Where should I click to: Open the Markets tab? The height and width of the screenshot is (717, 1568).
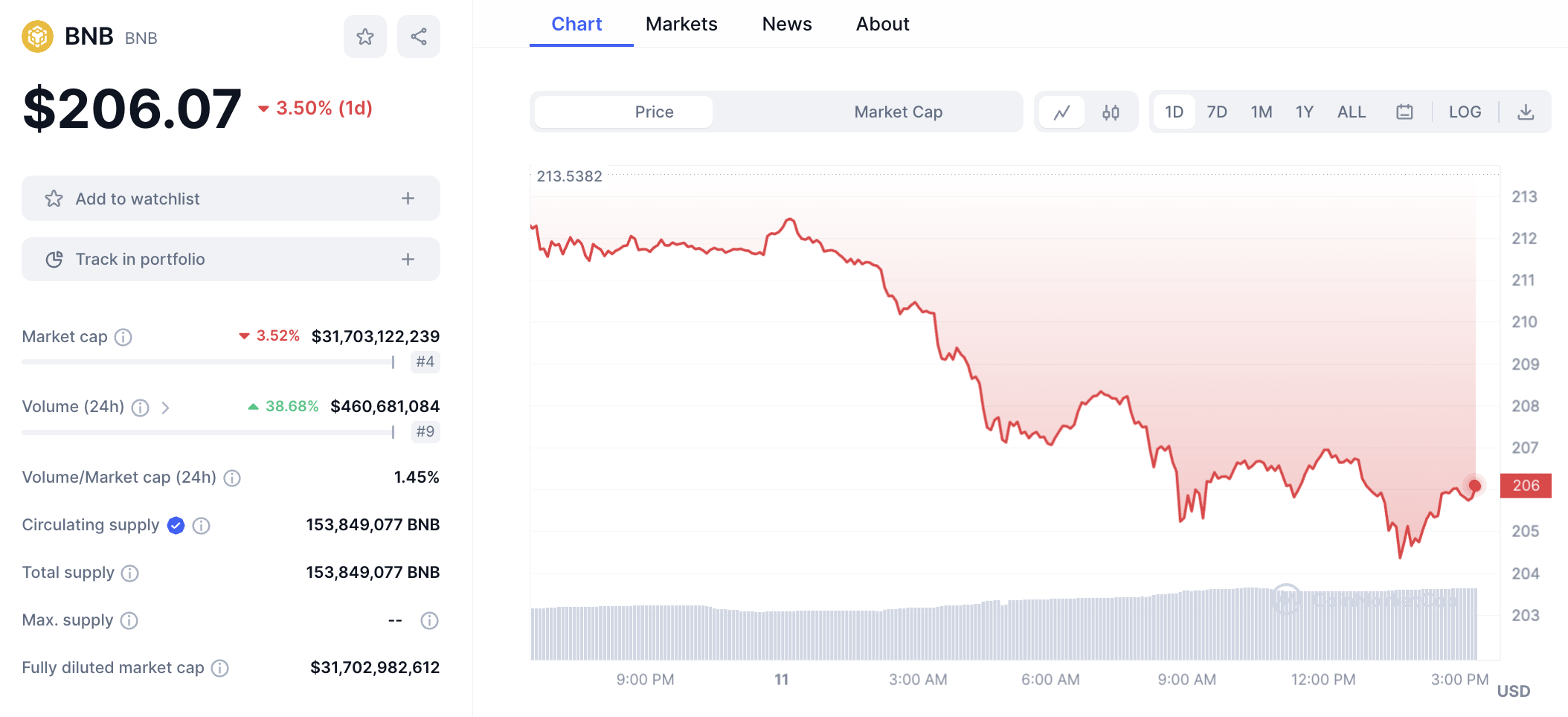(x=681, y=25)
